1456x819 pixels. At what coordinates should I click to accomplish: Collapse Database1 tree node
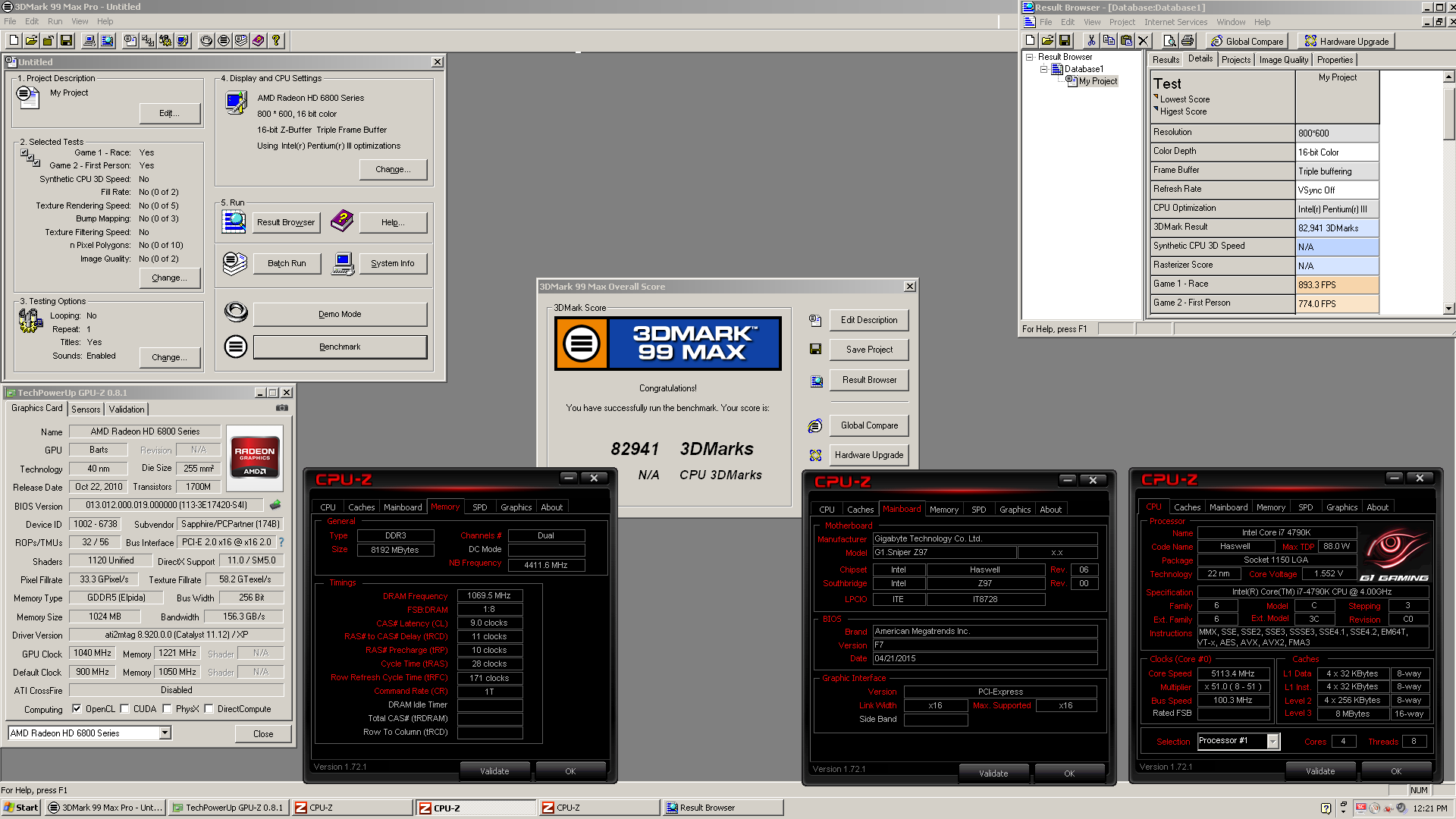(x=1043, y=69)
